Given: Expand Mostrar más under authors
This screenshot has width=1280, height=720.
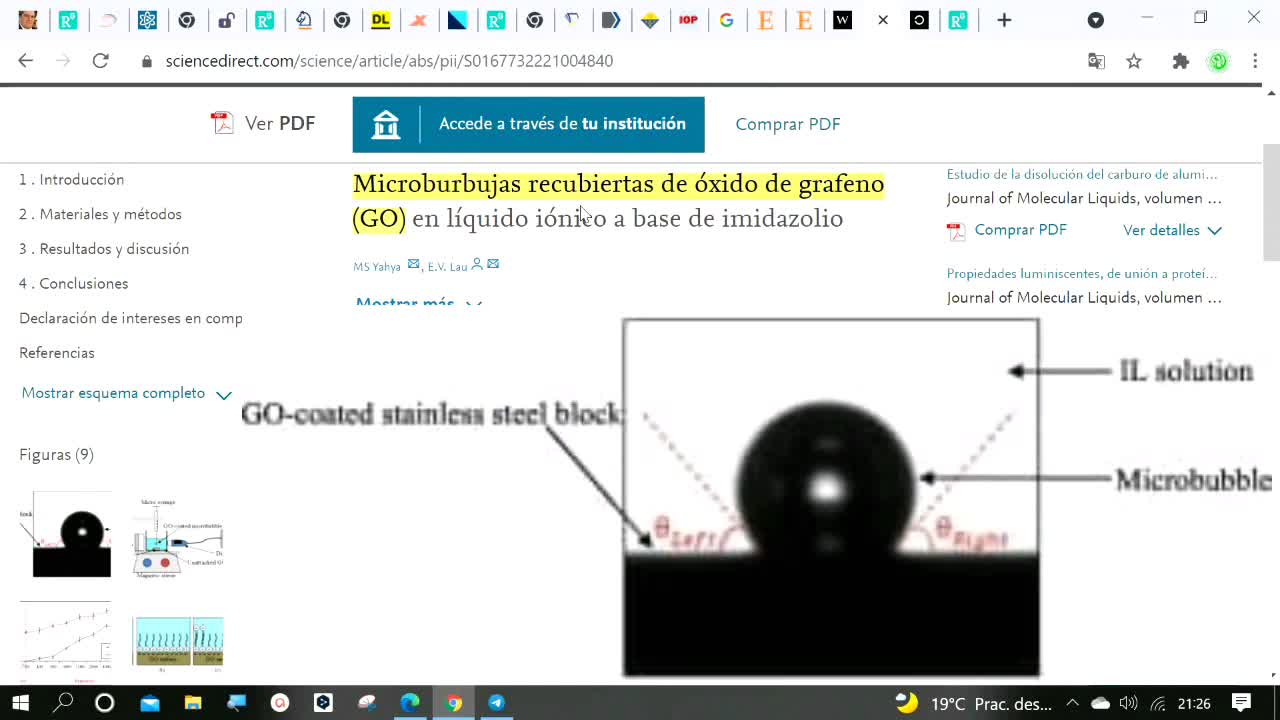Looking at the screenshot, I should click(419, 303).
